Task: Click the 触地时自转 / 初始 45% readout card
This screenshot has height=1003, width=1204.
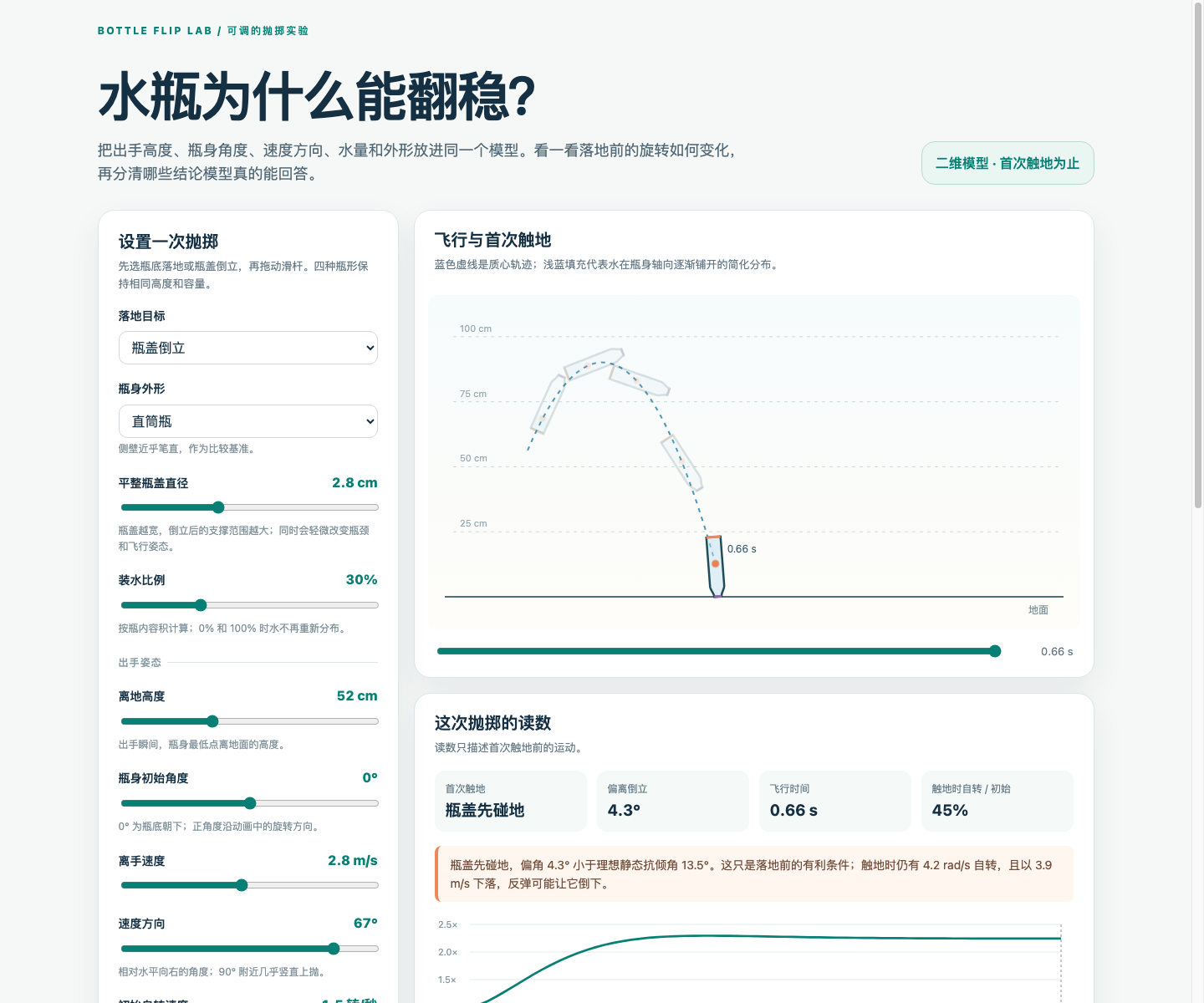Action: point(997,801)
